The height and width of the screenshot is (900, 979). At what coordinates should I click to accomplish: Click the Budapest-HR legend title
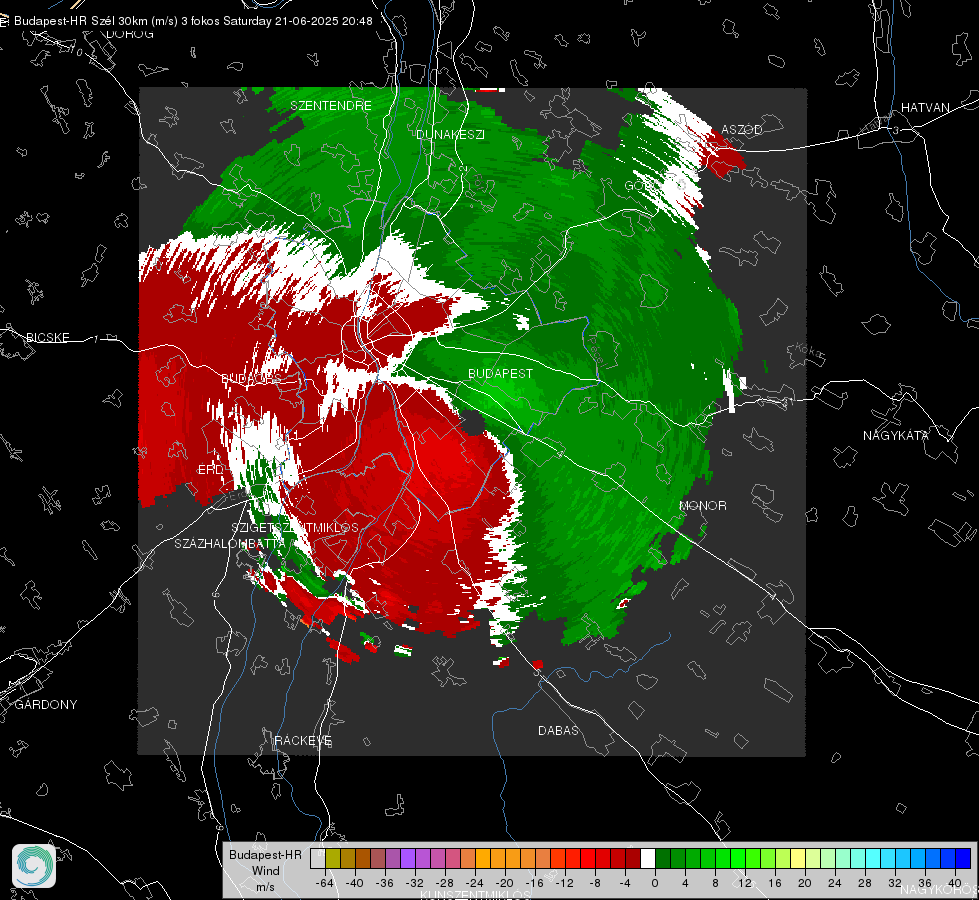265,854
